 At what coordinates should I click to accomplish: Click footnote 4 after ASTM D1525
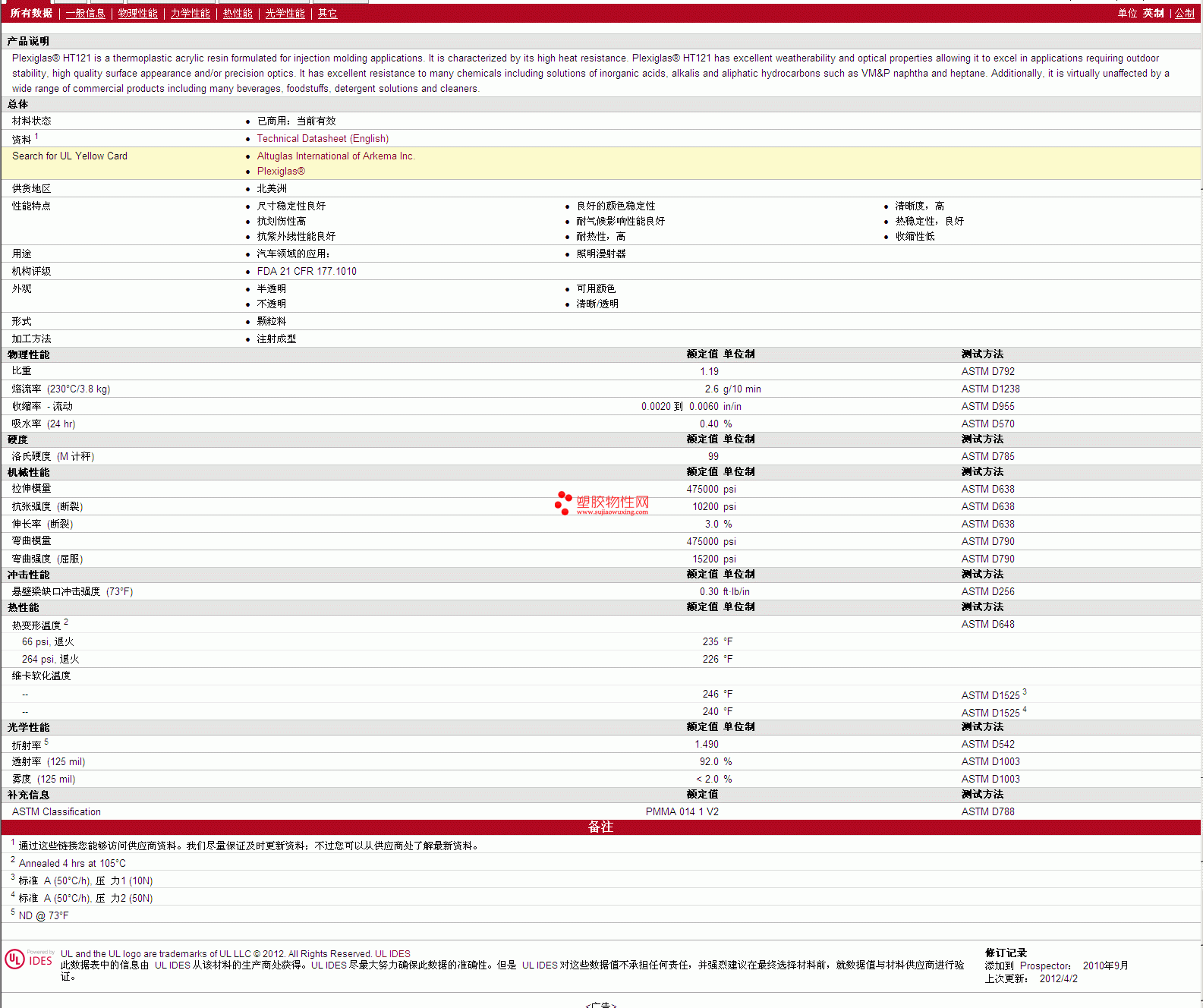click(1025, 710)
